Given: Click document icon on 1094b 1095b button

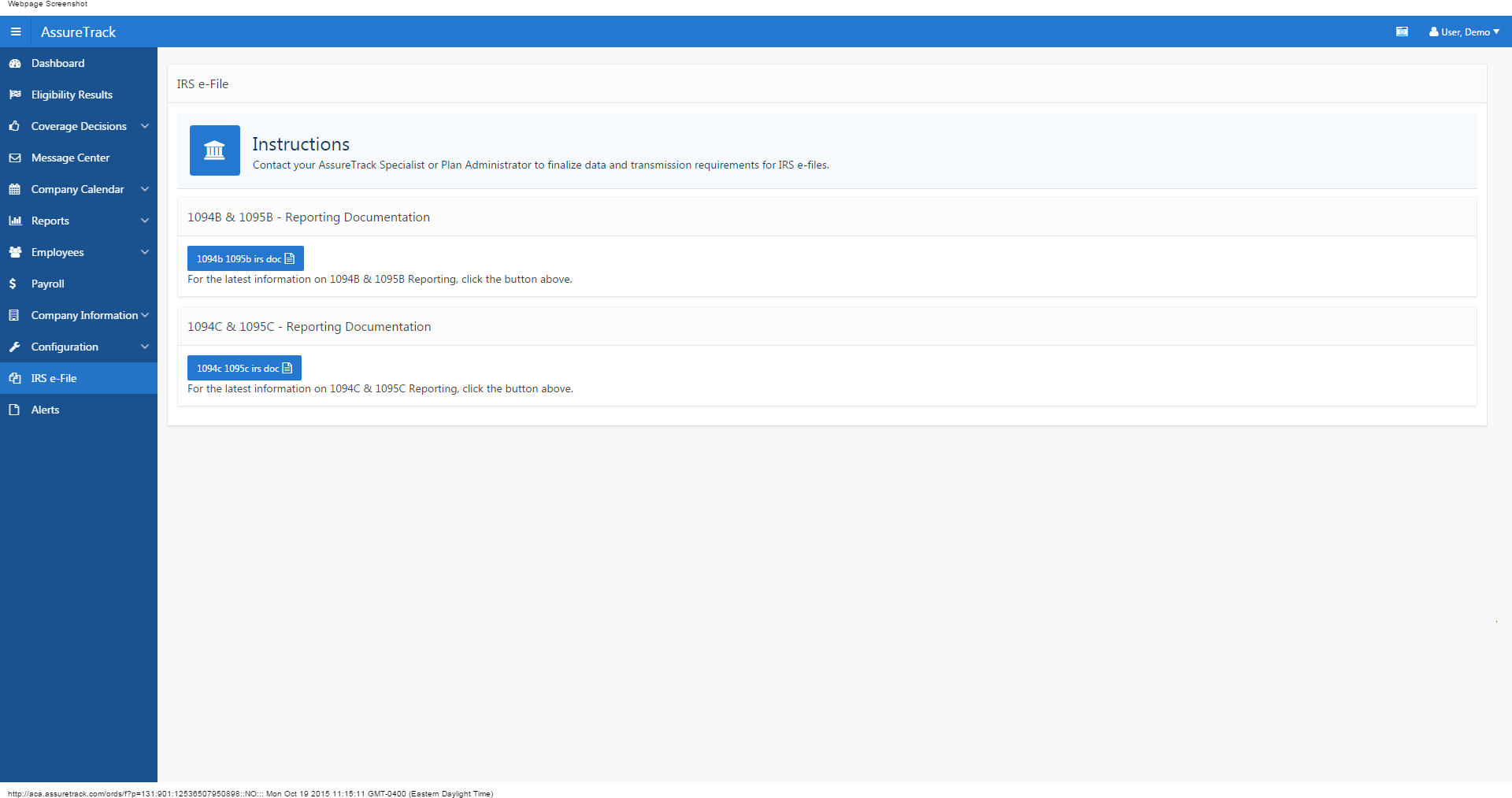Looking at the screenshot, I should 290,258.
